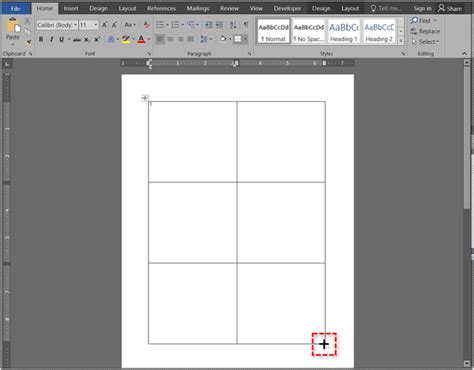The image size is (474, 370).
Task: Apply subscript formatting
Action: tap(87, 40)
